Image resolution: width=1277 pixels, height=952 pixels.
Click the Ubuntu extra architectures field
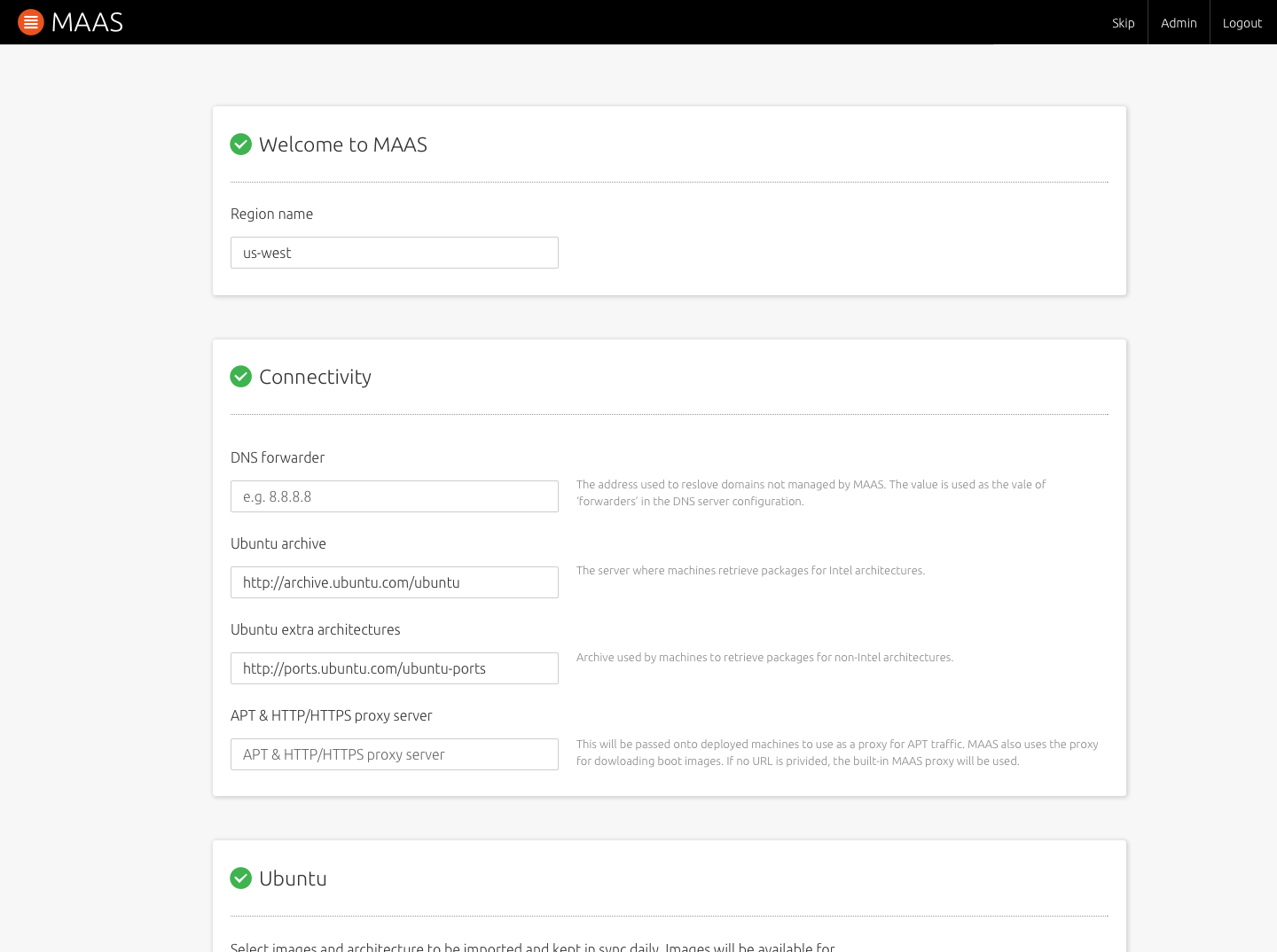(x=395, y=668)
